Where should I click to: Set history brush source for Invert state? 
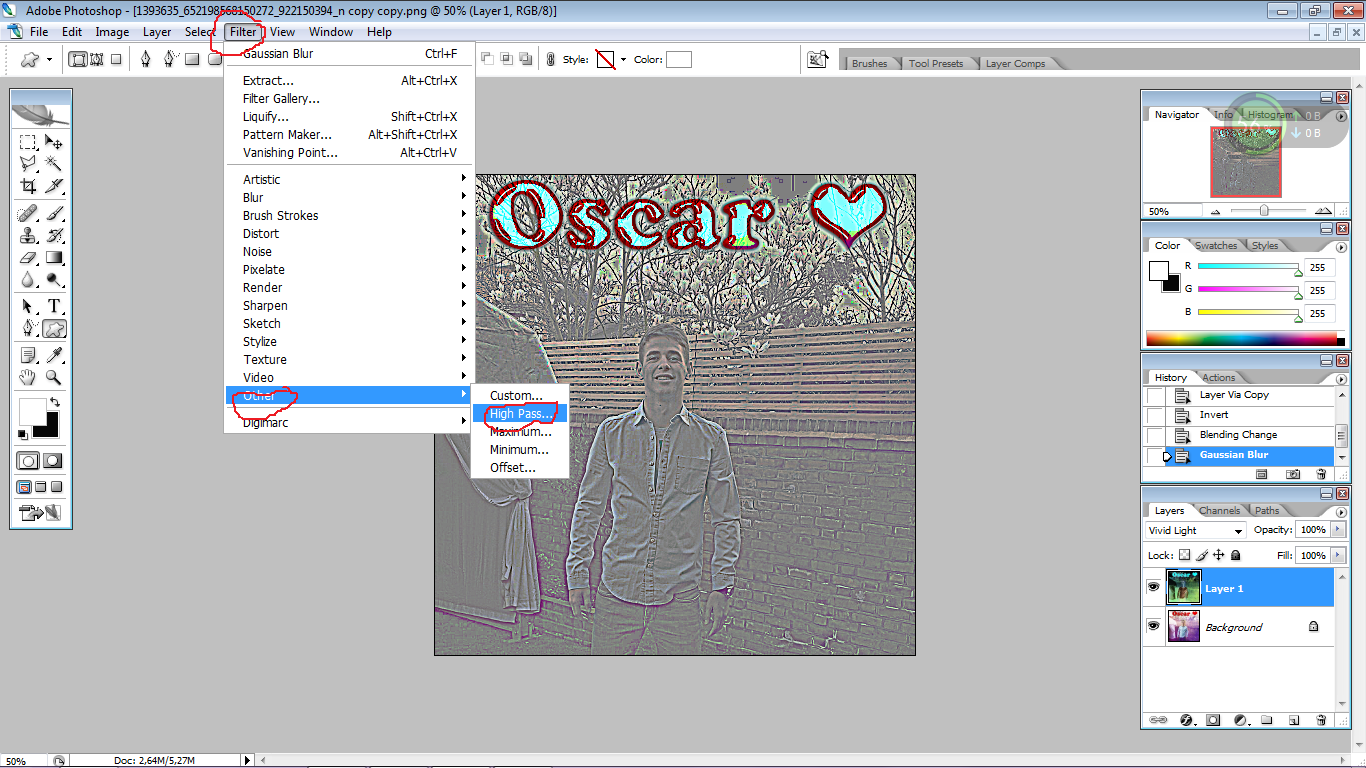click(1155, 415)
